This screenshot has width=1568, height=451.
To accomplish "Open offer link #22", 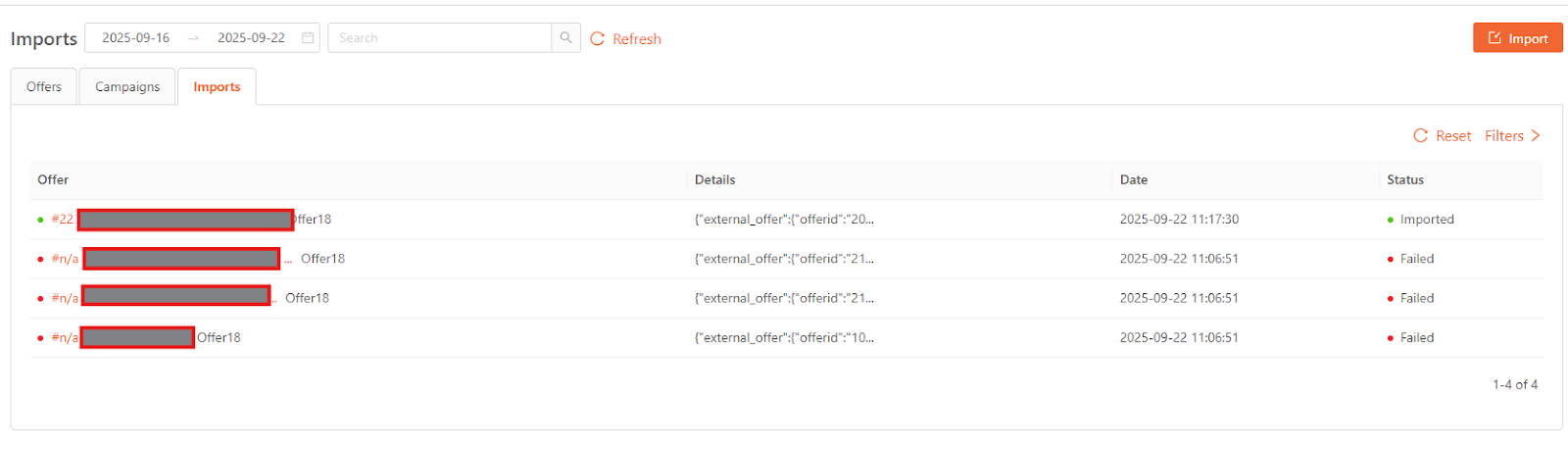I will coord(63,220).
